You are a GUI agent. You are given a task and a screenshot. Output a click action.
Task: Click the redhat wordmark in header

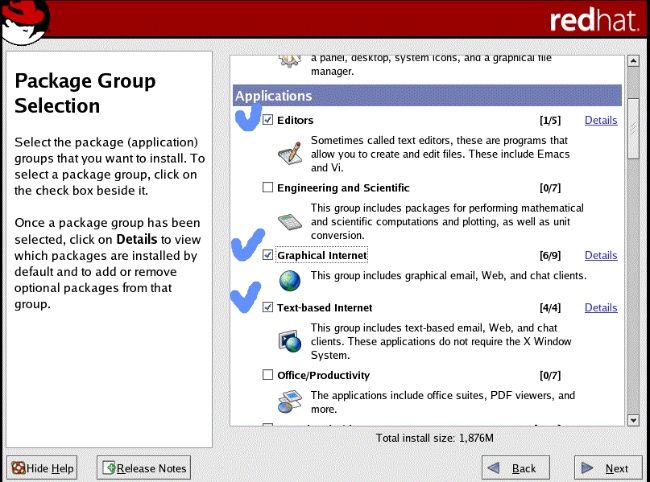click(x=594, y=20)
